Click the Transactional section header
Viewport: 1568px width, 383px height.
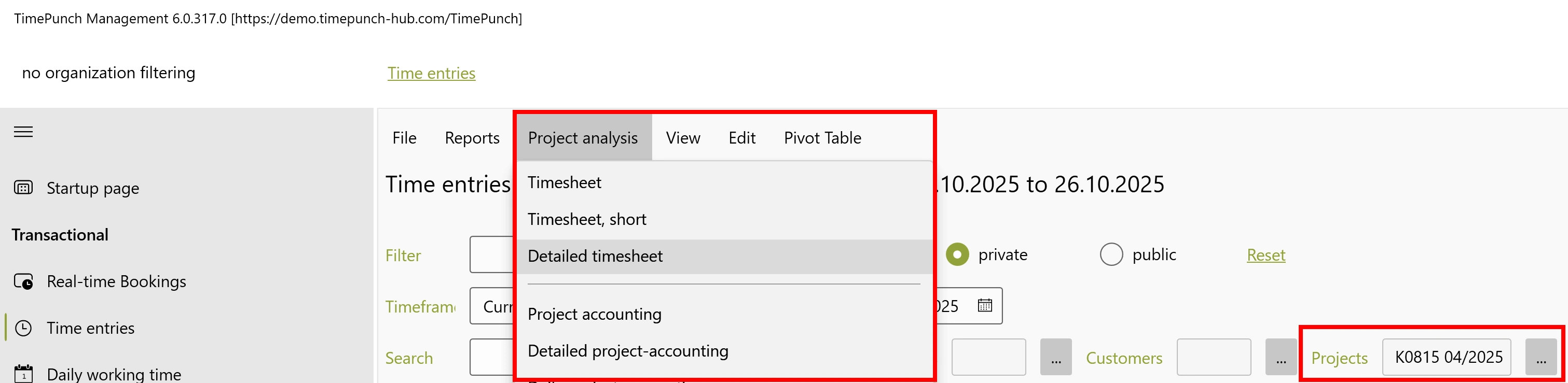(x=60, y=235)
